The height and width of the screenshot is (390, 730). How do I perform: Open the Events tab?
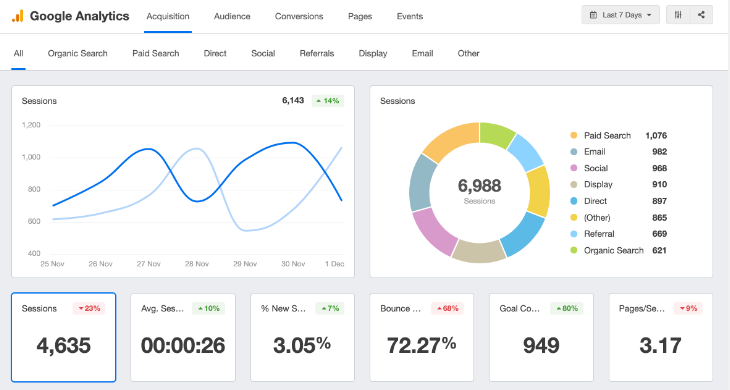(x=410, y=16)
